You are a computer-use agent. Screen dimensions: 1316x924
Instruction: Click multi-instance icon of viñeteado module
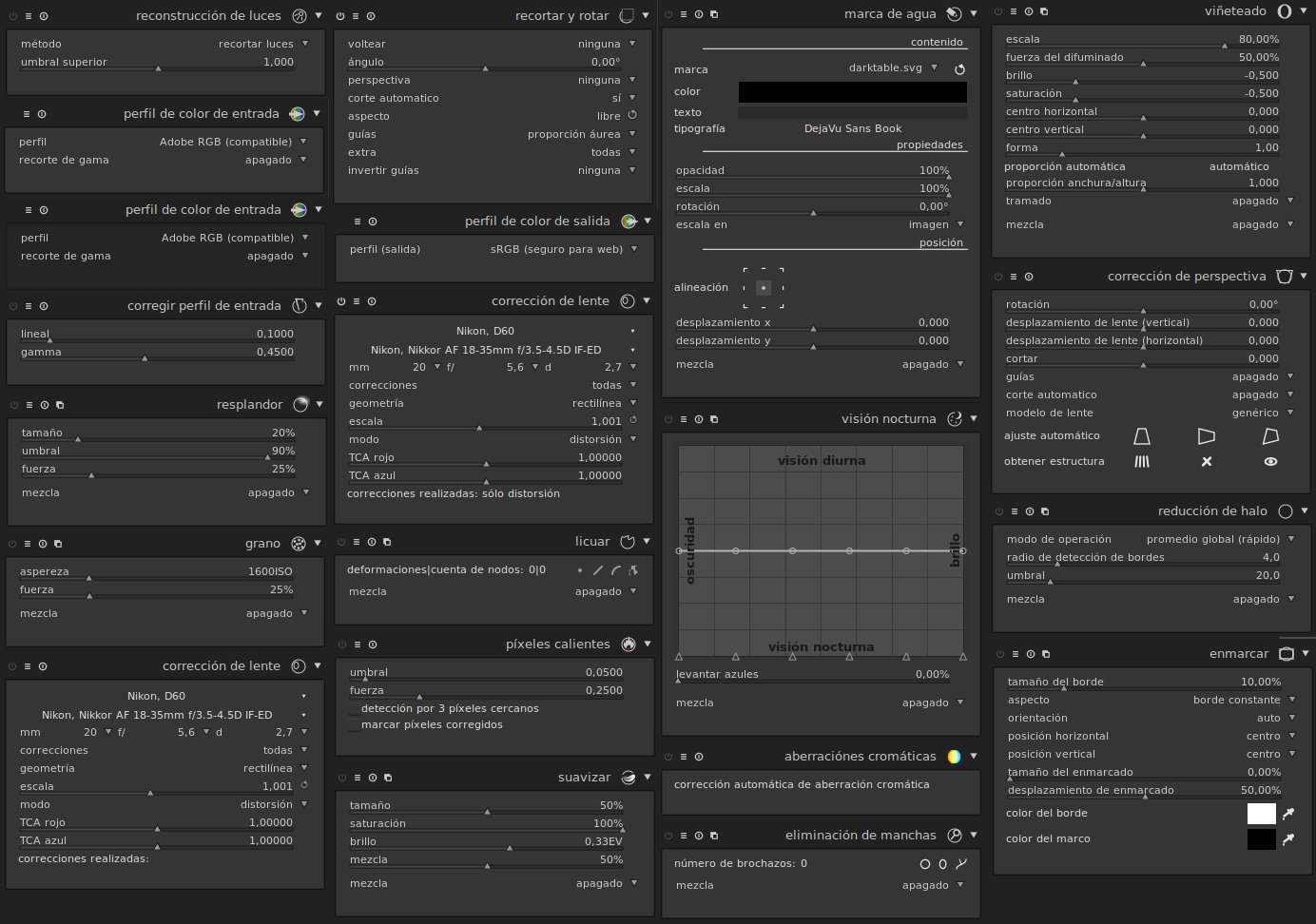pyautogui.click(x=1044, y=11)
